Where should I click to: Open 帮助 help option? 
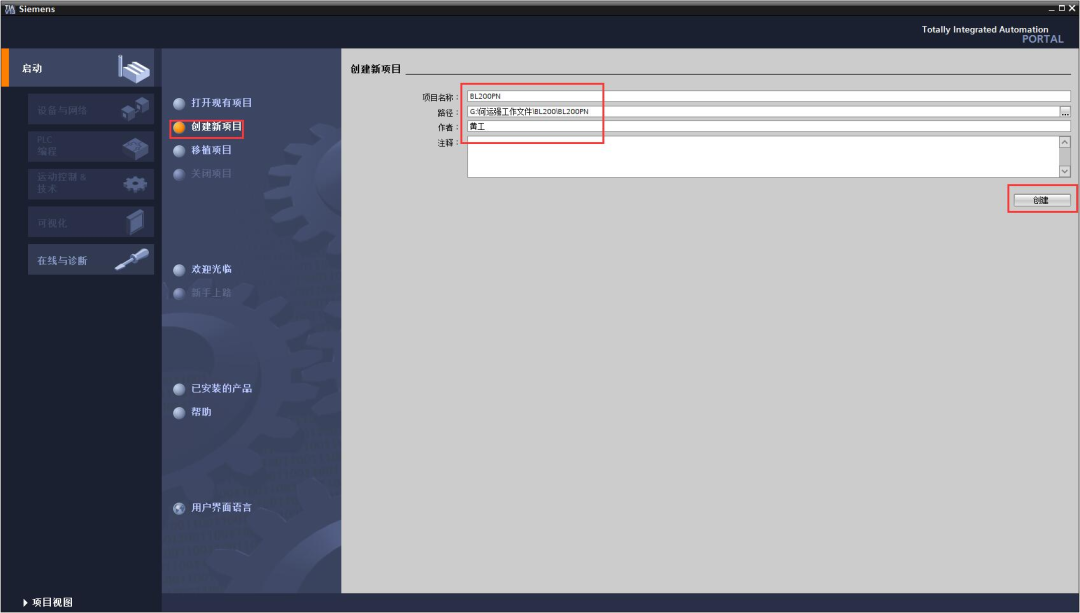click(201, 412)
